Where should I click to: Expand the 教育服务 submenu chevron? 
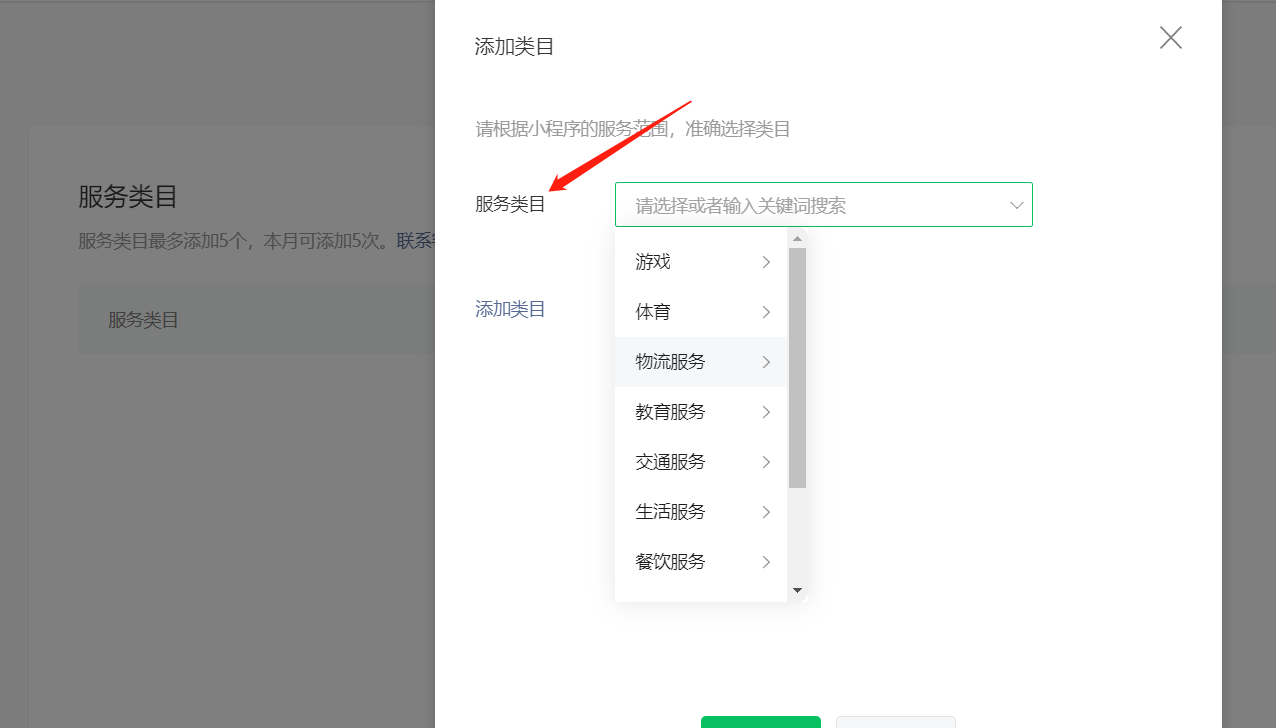tap(766, 412)
